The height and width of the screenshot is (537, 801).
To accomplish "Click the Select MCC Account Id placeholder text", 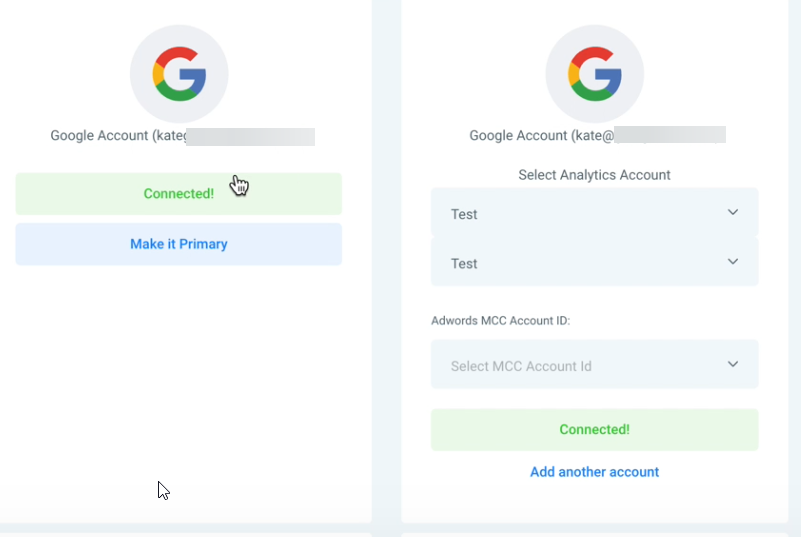I will pyautogui.click(x=521, y=366).
